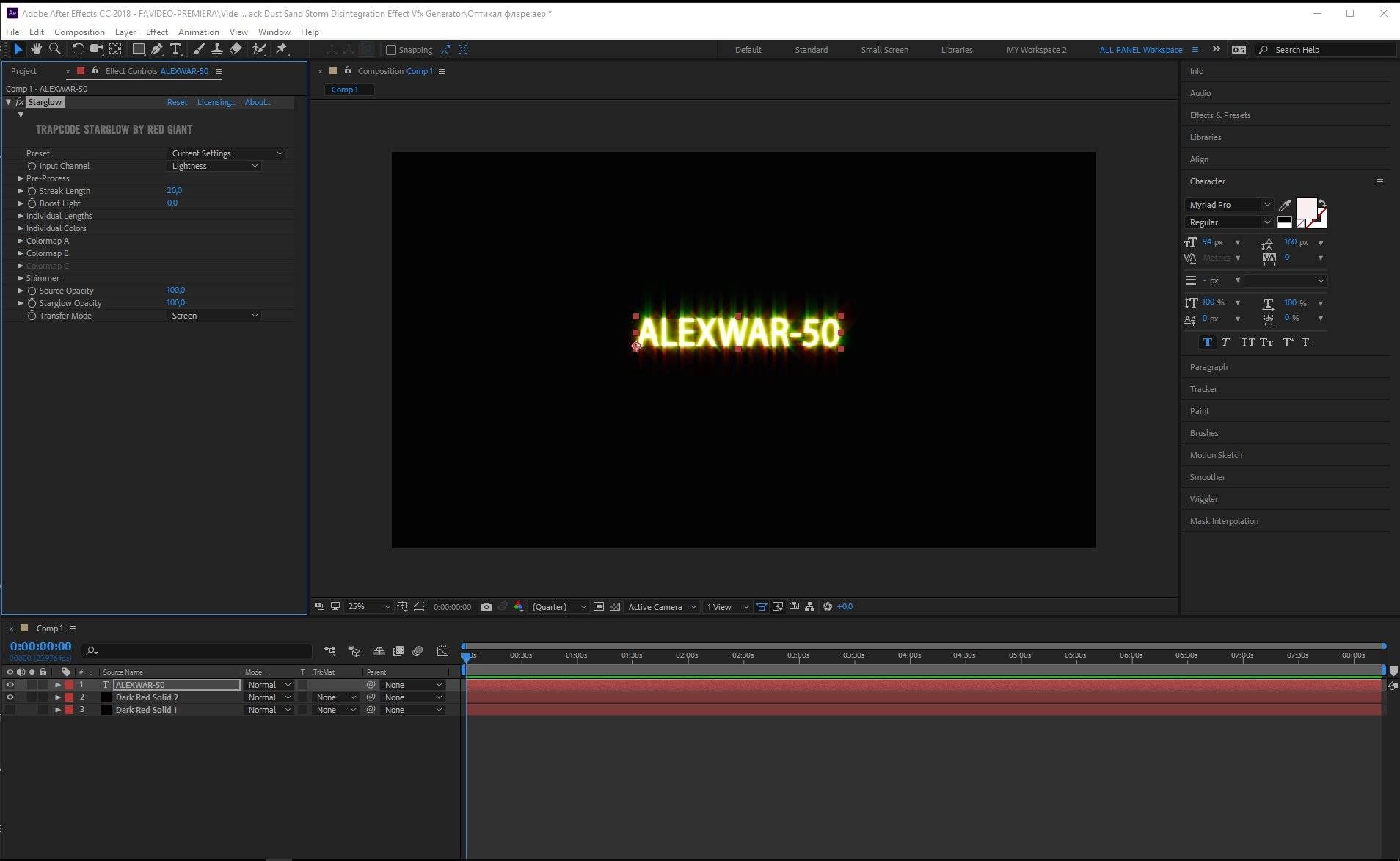This screenshot has height=861, width=1400.
Task: Click the eyedropper in Character panel
Action: click(x=1285, y=205)
